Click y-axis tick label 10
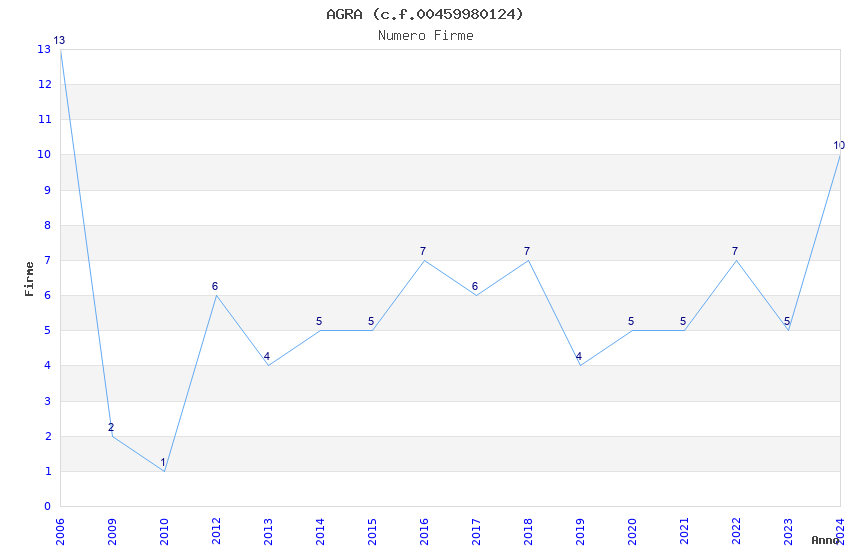This screenshot has height=550, width=850. point(44,154)
